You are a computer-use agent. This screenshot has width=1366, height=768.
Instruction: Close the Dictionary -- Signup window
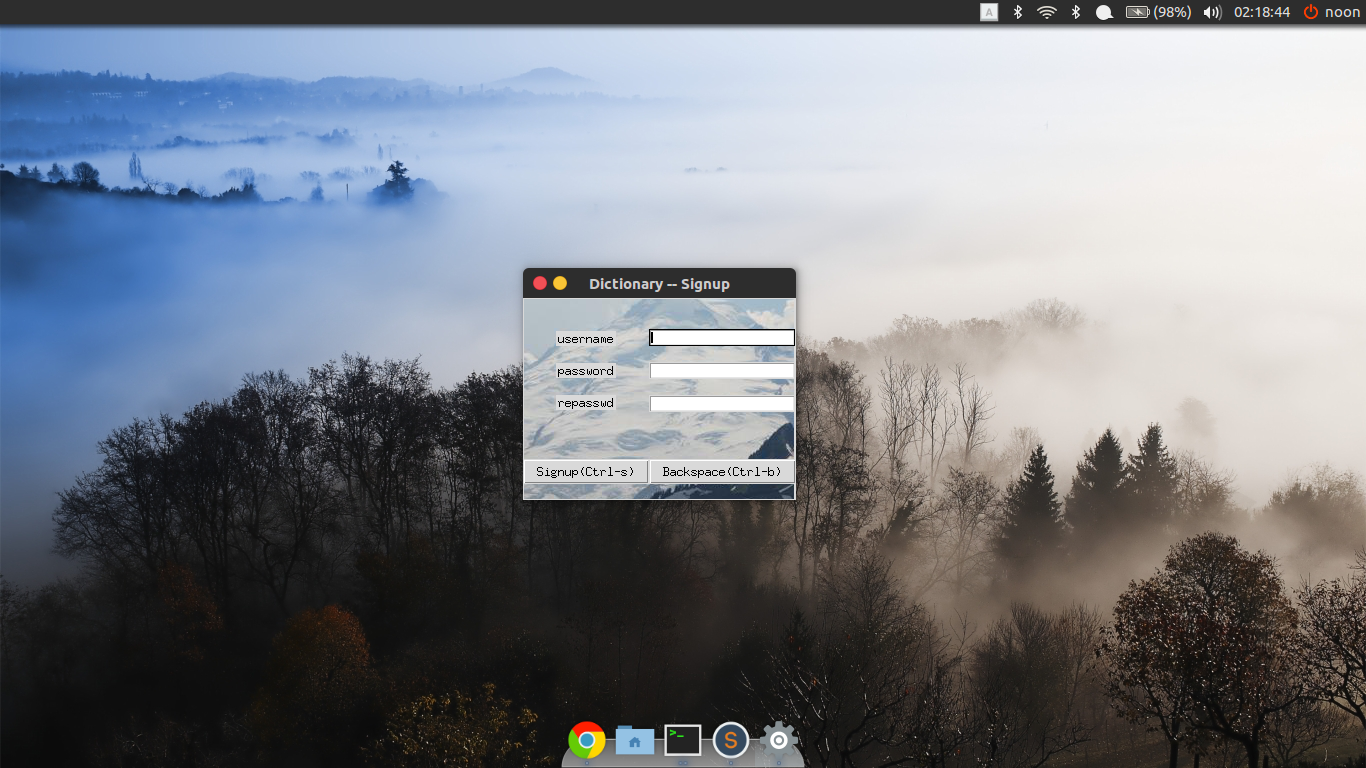point(540,283)
